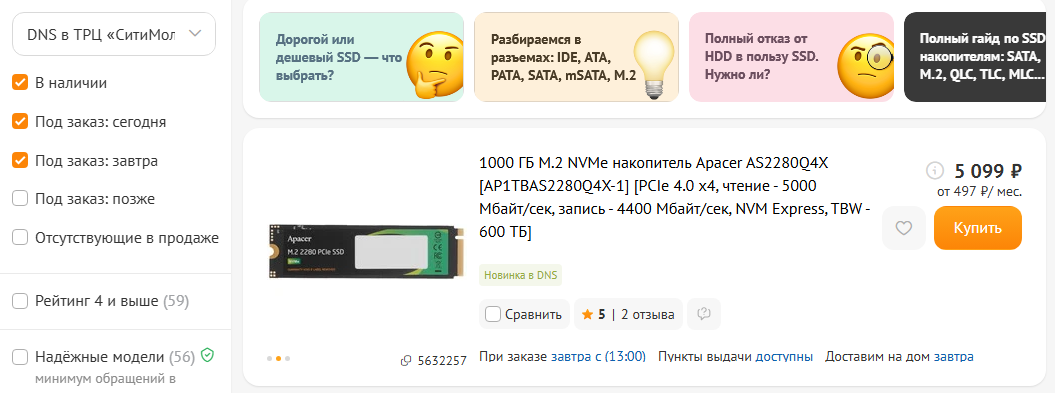Expand the DNS в ТРЦ store dropdown

(114, 34)
